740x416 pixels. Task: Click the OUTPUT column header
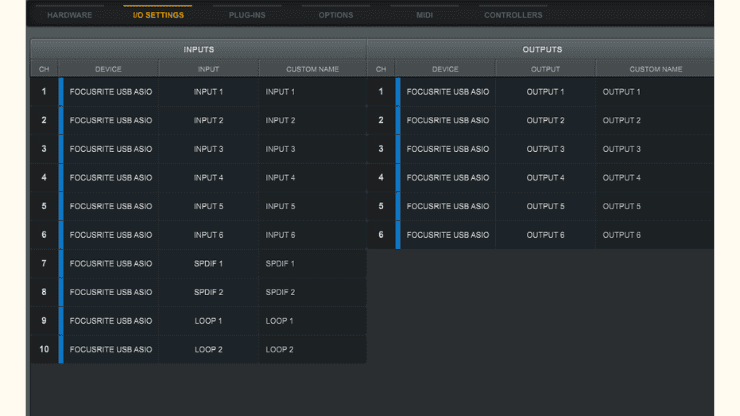click(546, 69)
